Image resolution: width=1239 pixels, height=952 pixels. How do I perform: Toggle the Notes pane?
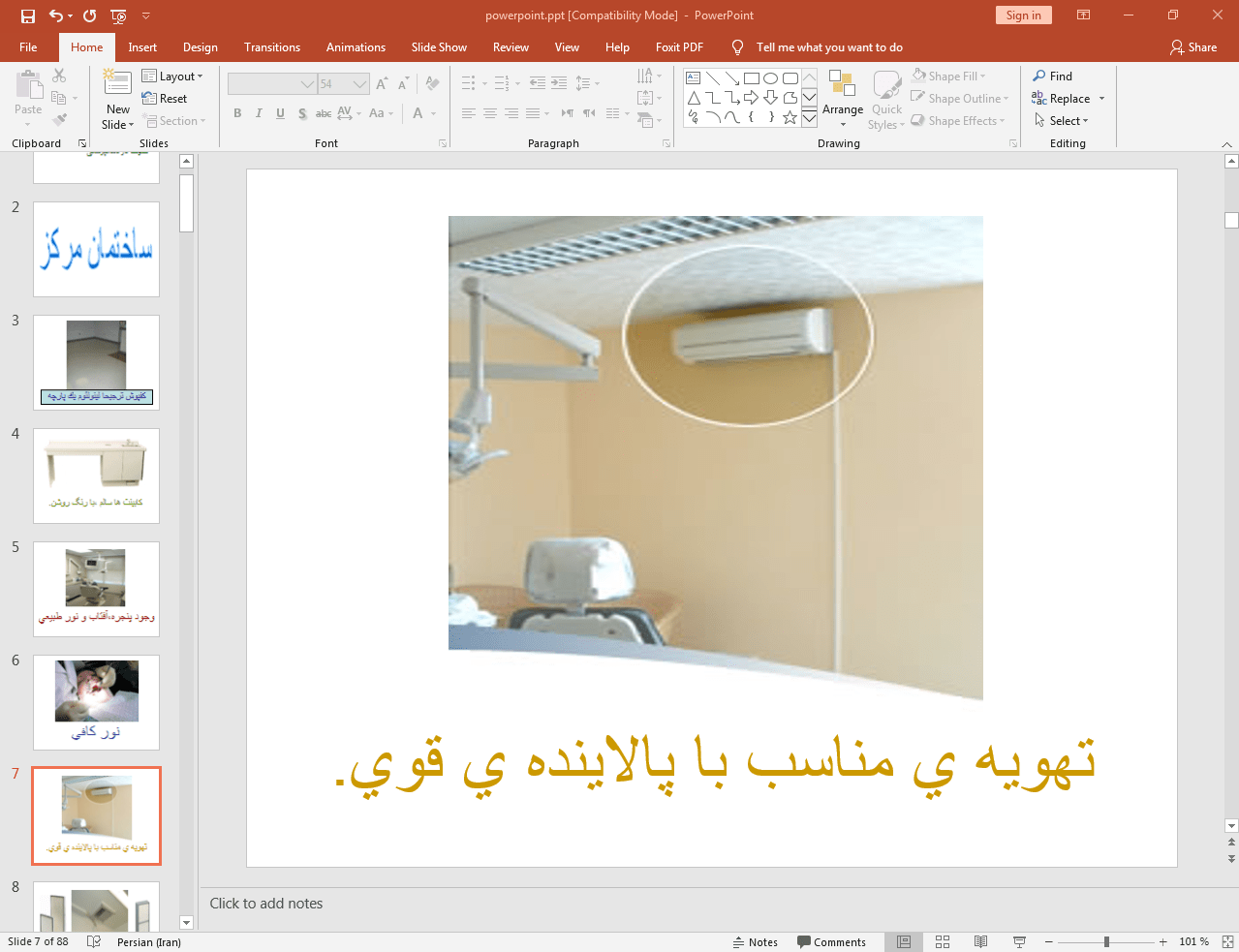coord(755,941)
